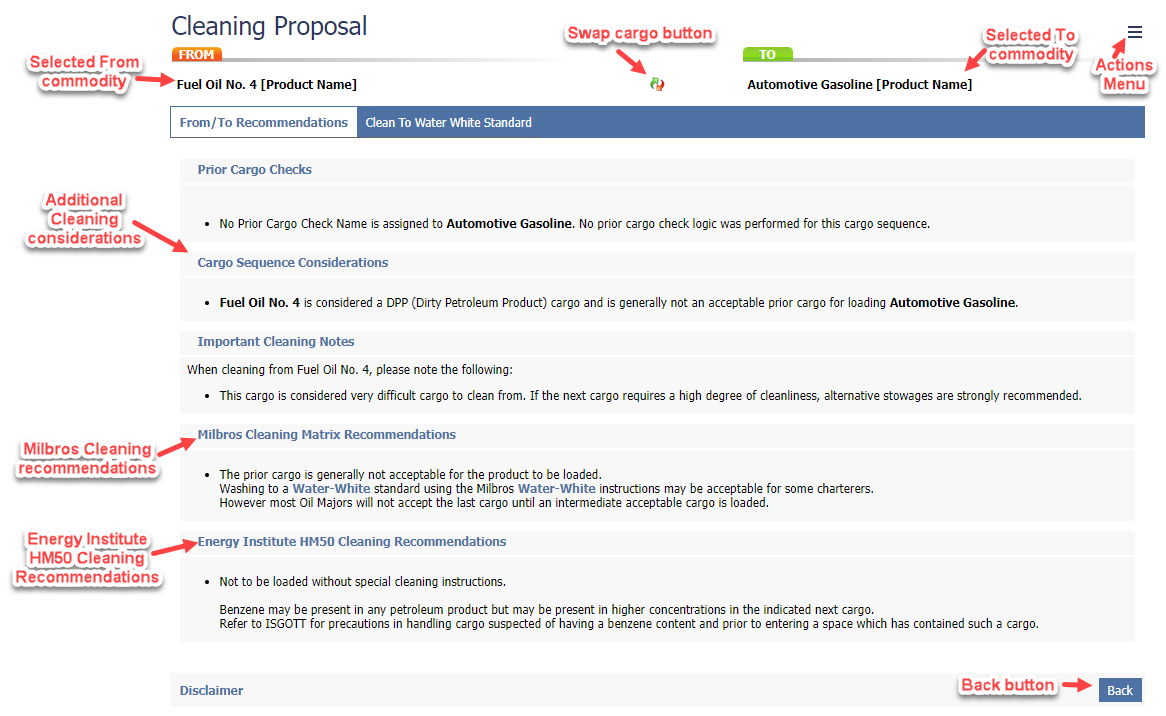Screen dimensions: 1166x716
Task: Click the Cleaning Proposal page title
Action: (269, 26)
